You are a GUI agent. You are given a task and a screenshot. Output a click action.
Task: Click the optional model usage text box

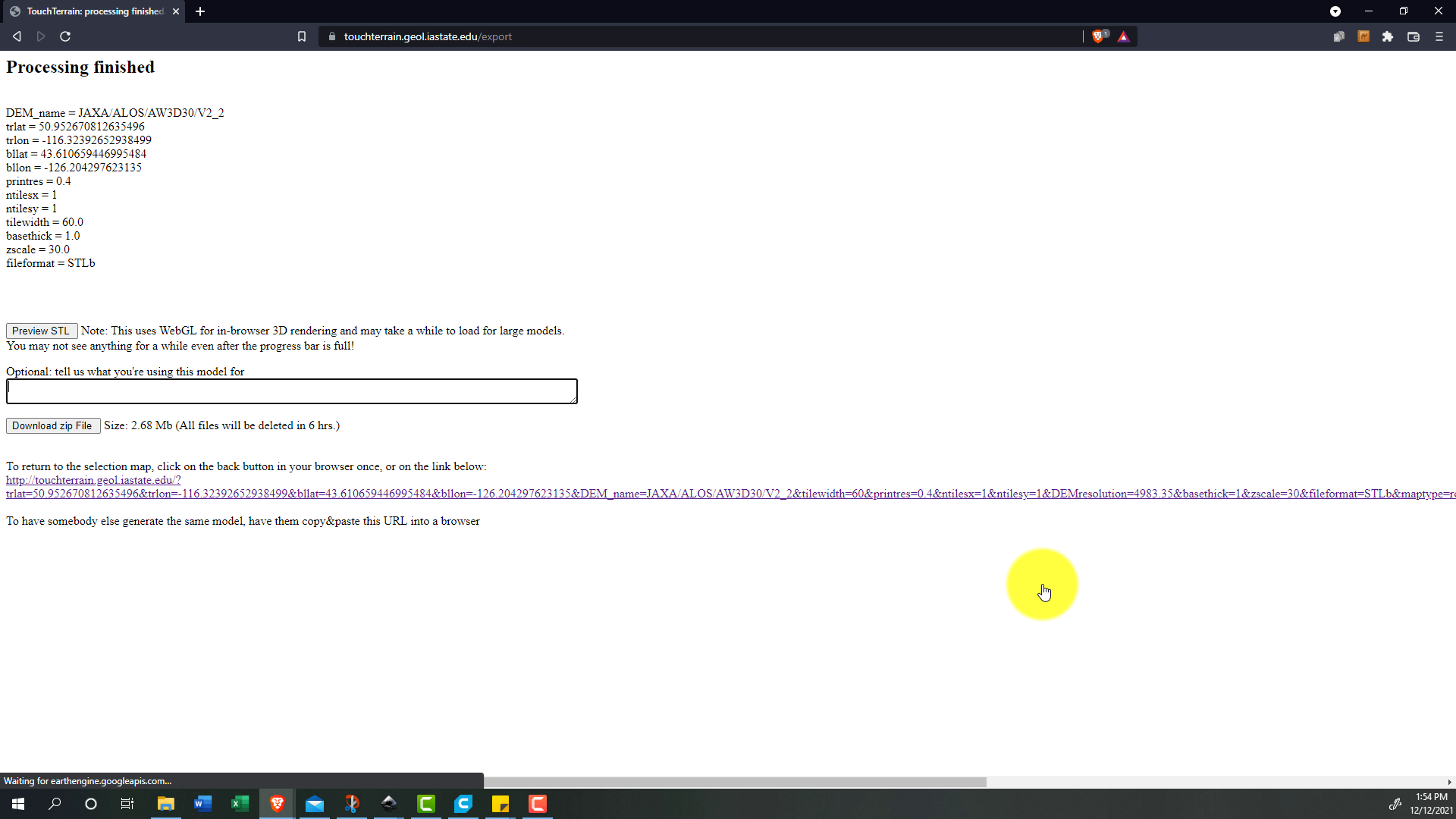pyautogui.click(x=291, y=391)
